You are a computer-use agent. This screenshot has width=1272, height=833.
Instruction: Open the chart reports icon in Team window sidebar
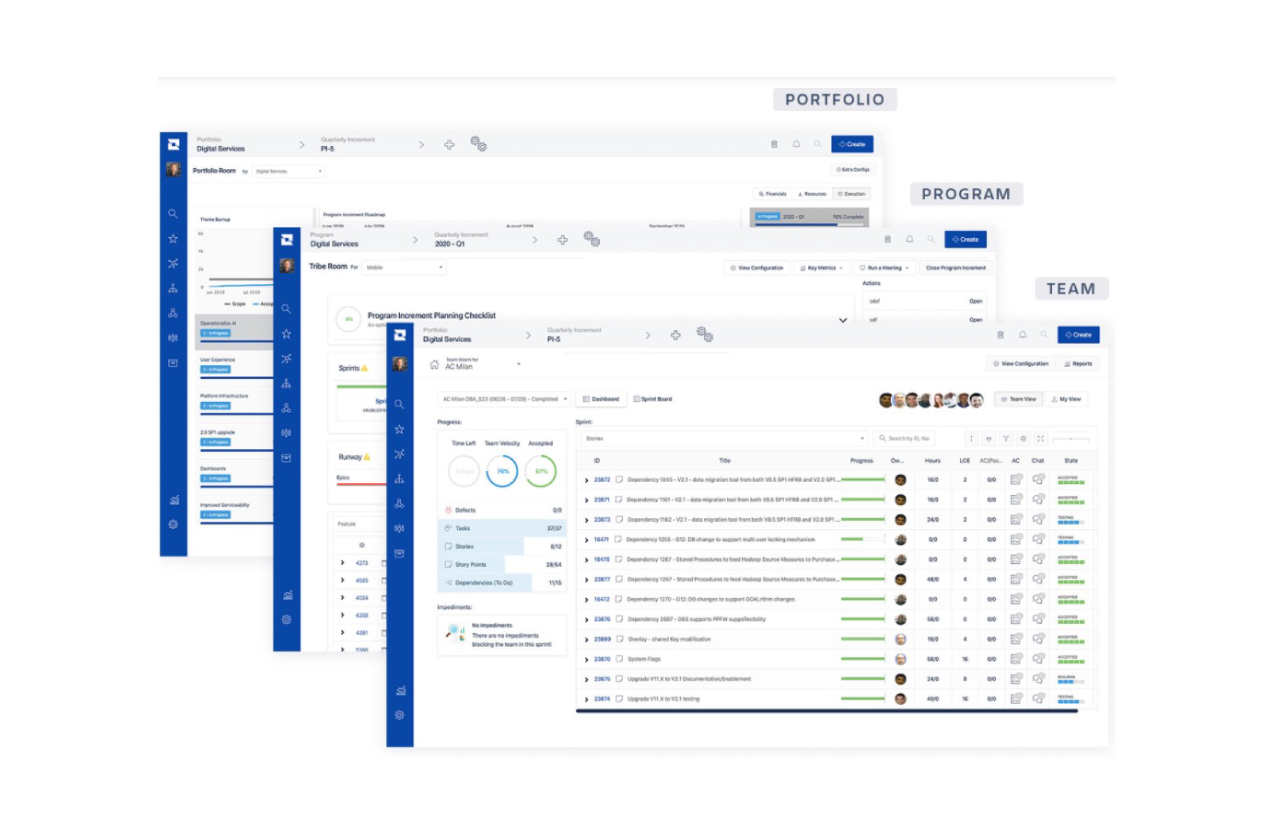pos(399,690)
